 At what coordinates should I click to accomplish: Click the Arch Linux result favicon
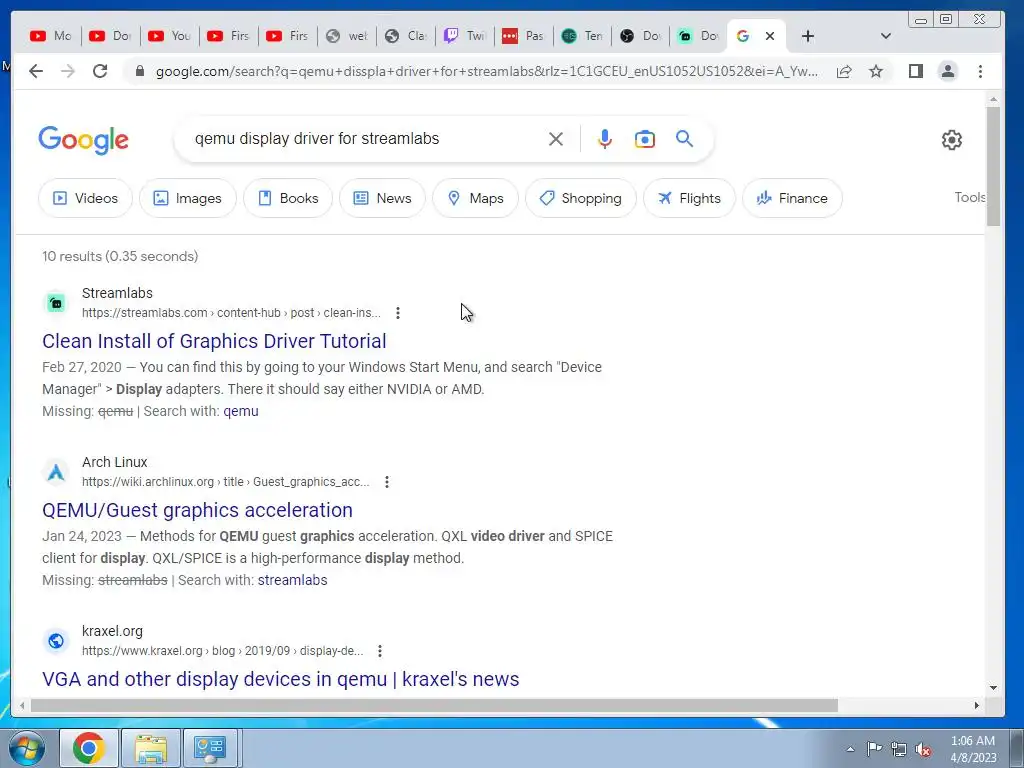pyautogui.click(x=56, y=472)
